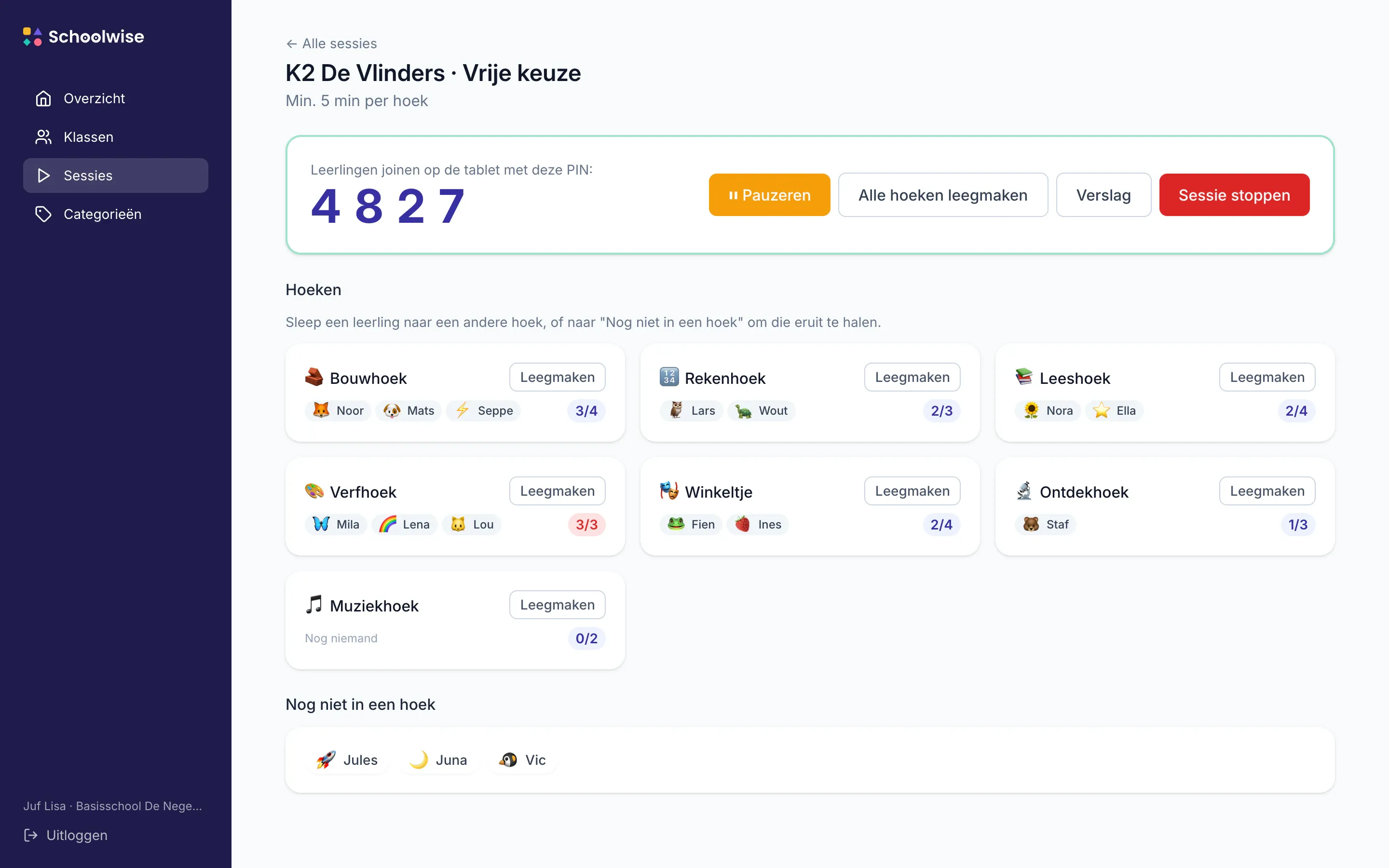Click the rocket icon next to Jules
Image resolution: width=1389 pixels, height=868 pixels.
[326, 759]
